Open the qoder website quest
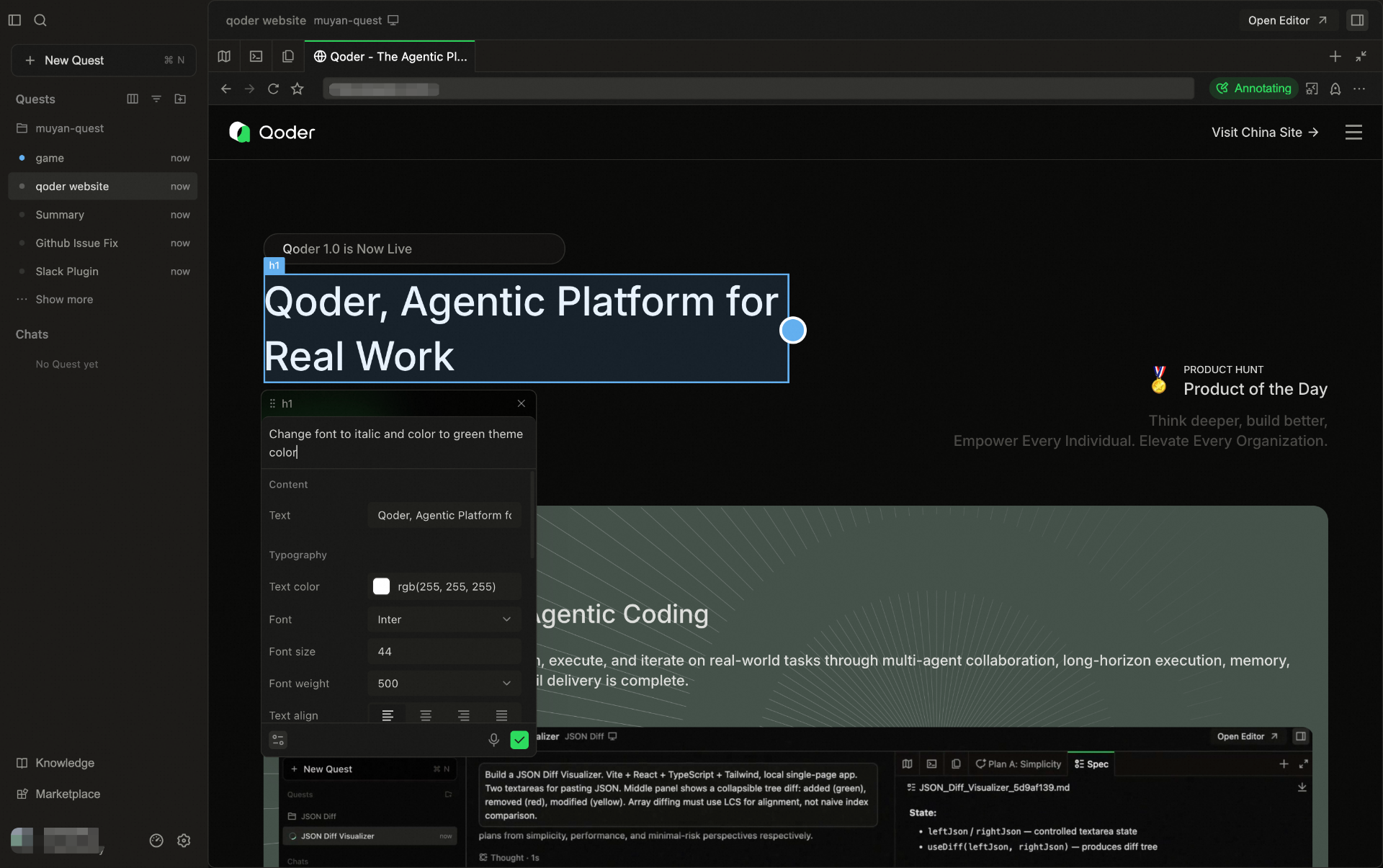The width and height of the screenshot is (1383, 868). coord(103,187)
